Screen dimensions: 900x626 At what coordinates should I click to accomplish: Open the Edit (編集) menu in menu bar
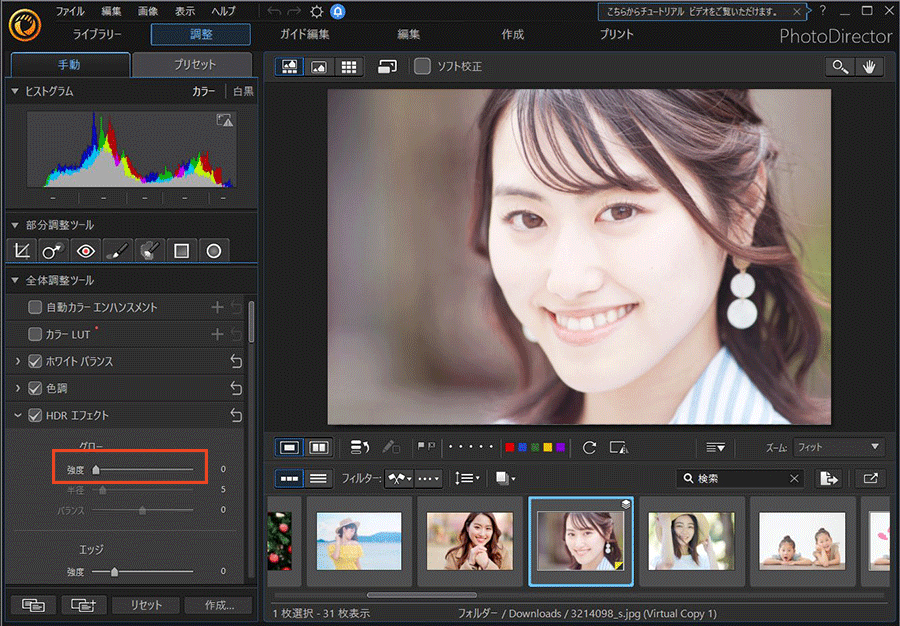(x=111, y=11)
